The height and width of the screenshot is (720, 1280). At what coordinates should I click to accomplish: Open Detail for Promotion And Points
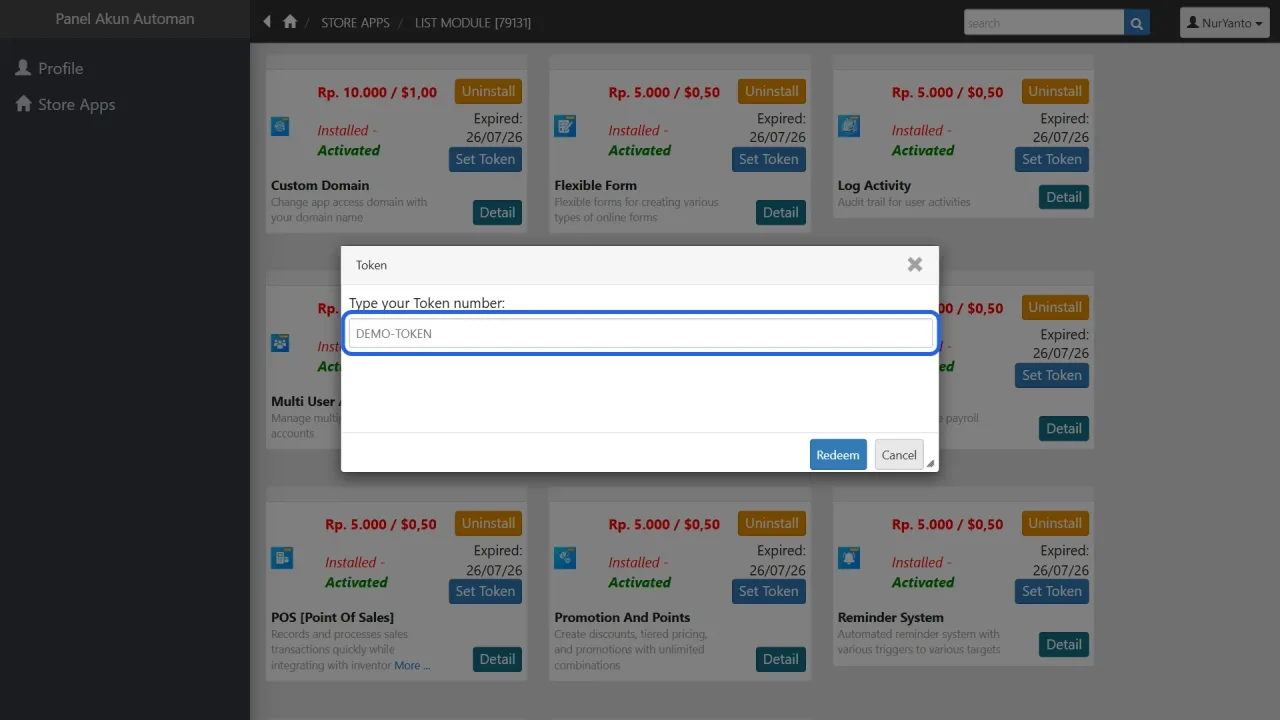[x=781, y=659]
